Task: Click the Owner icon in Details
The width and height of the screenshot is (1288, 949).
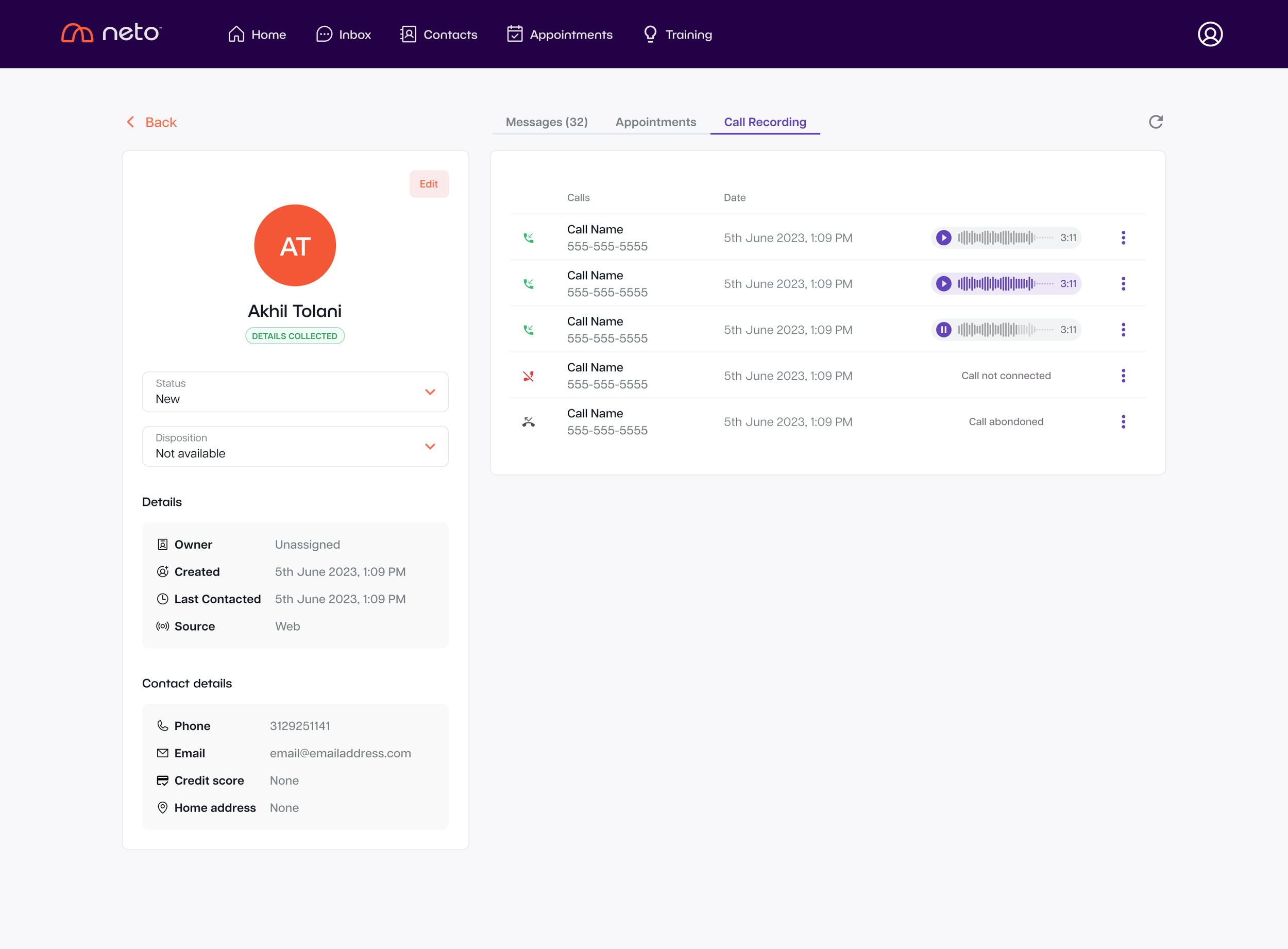Action: 163,545
